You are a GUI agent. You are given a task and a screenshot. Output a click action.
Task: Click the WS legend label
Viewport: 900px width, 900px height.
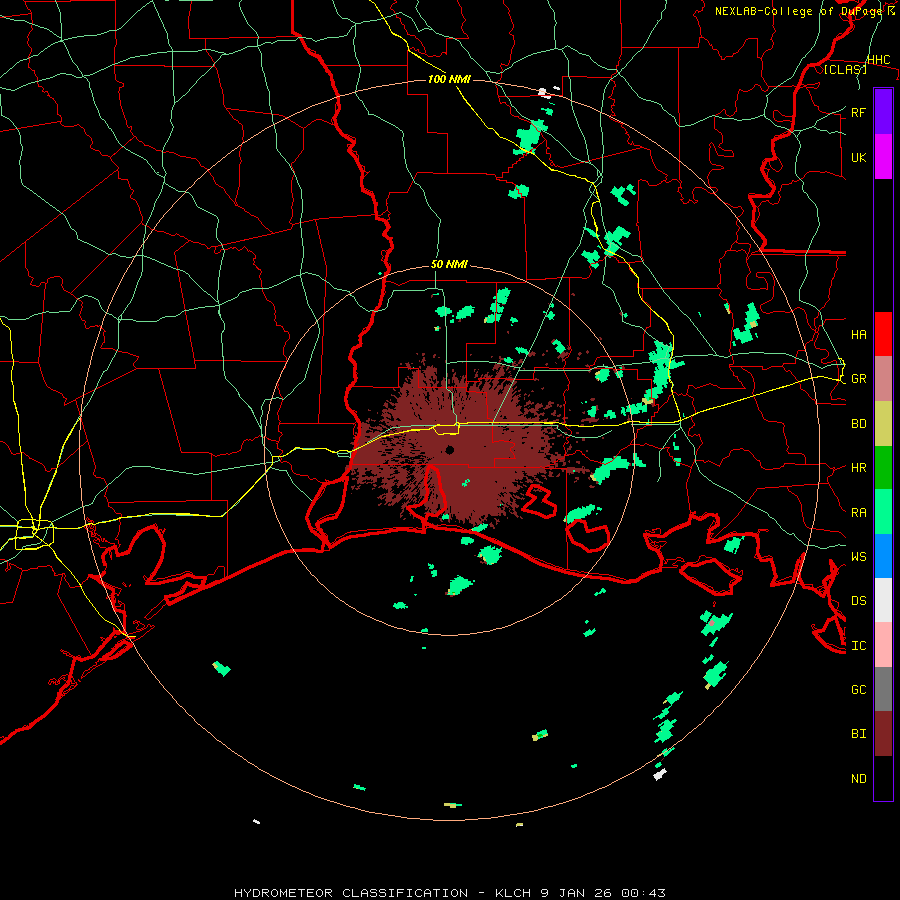[x=858, y=556]
